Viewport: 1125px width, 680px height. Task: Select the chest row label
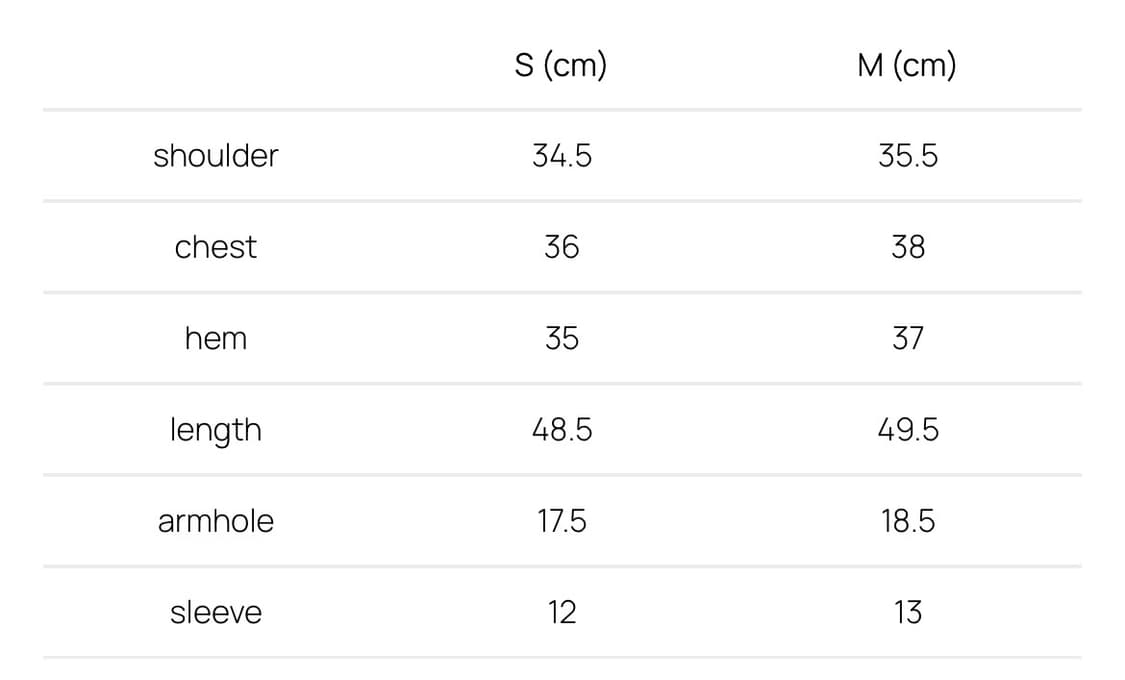click(215, 247)
